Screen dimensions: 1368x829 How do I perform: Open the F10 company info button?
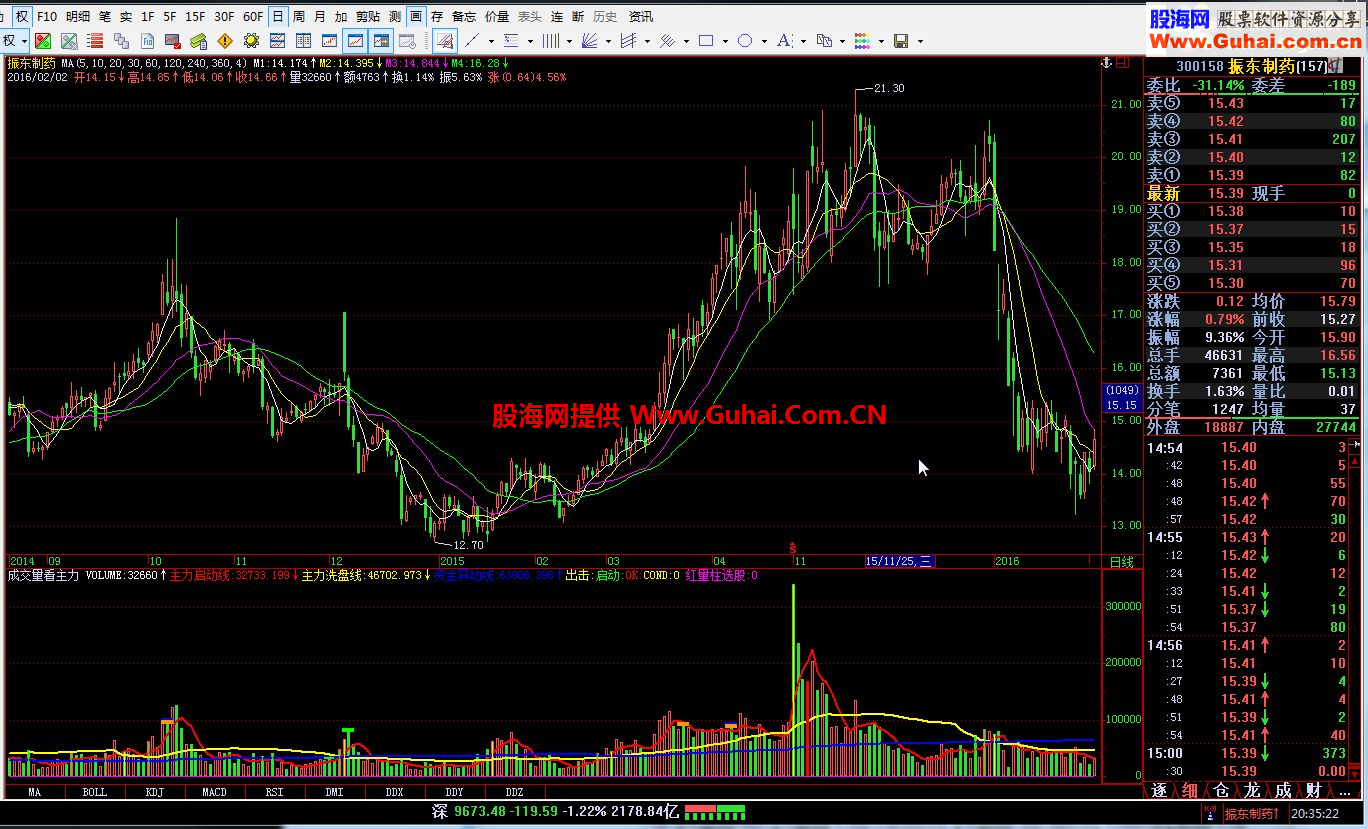coord(46,16)
